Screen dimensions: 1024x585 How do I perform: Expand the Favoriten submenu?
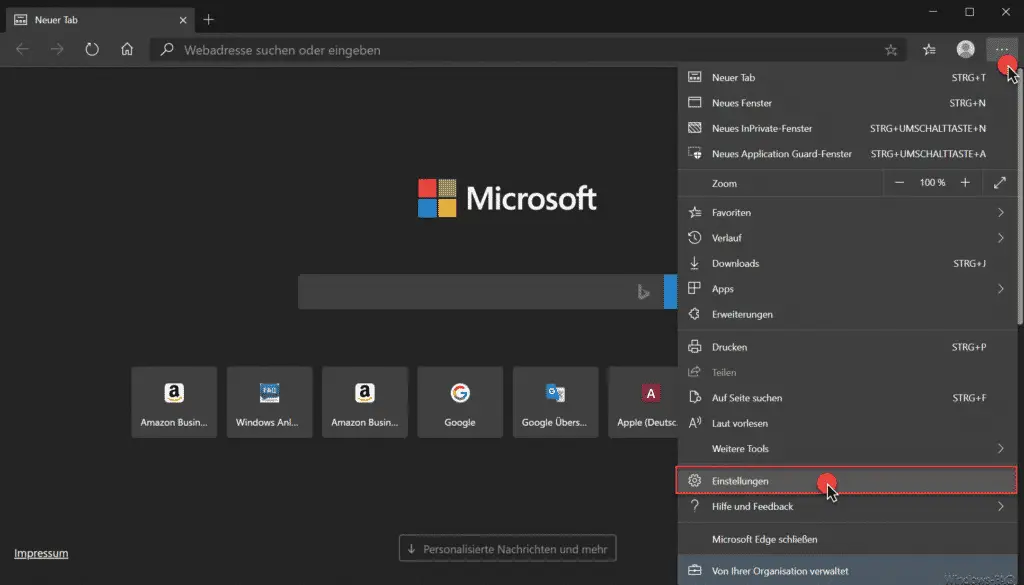[x=846, y=212]
